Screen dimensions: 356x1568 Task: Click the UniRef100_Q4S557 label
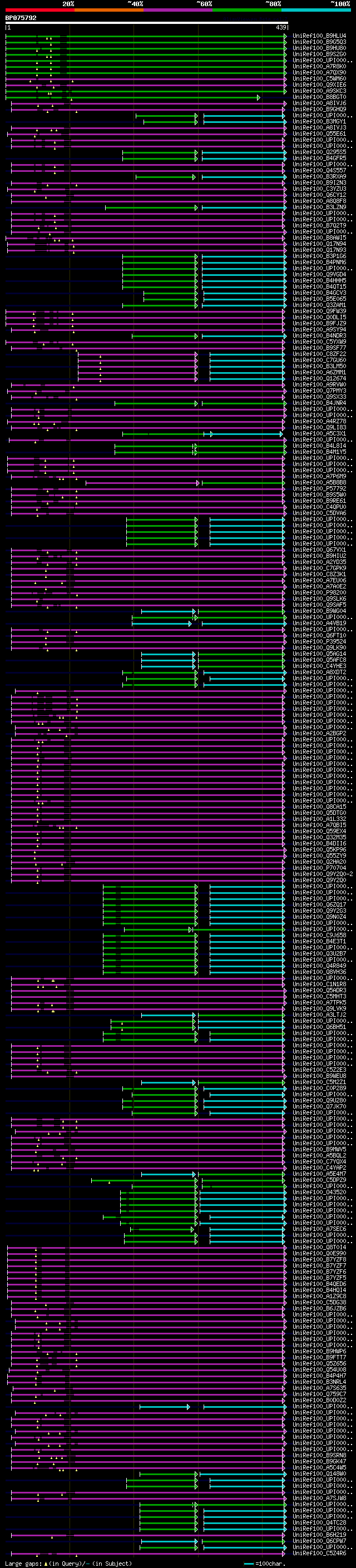(319, 170)
